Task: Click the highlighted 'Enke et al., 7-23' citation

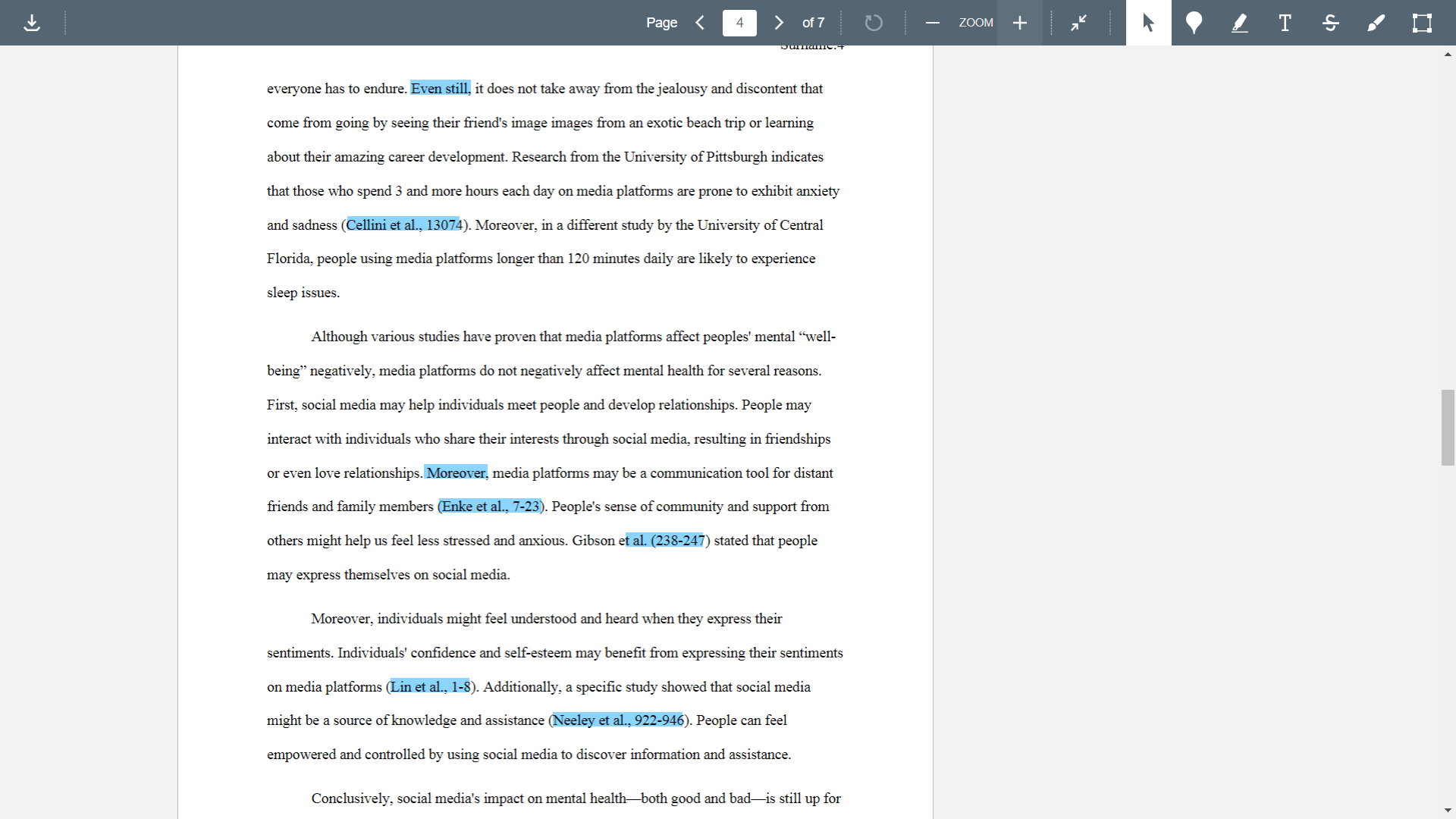Action: [x=490, y=507]
